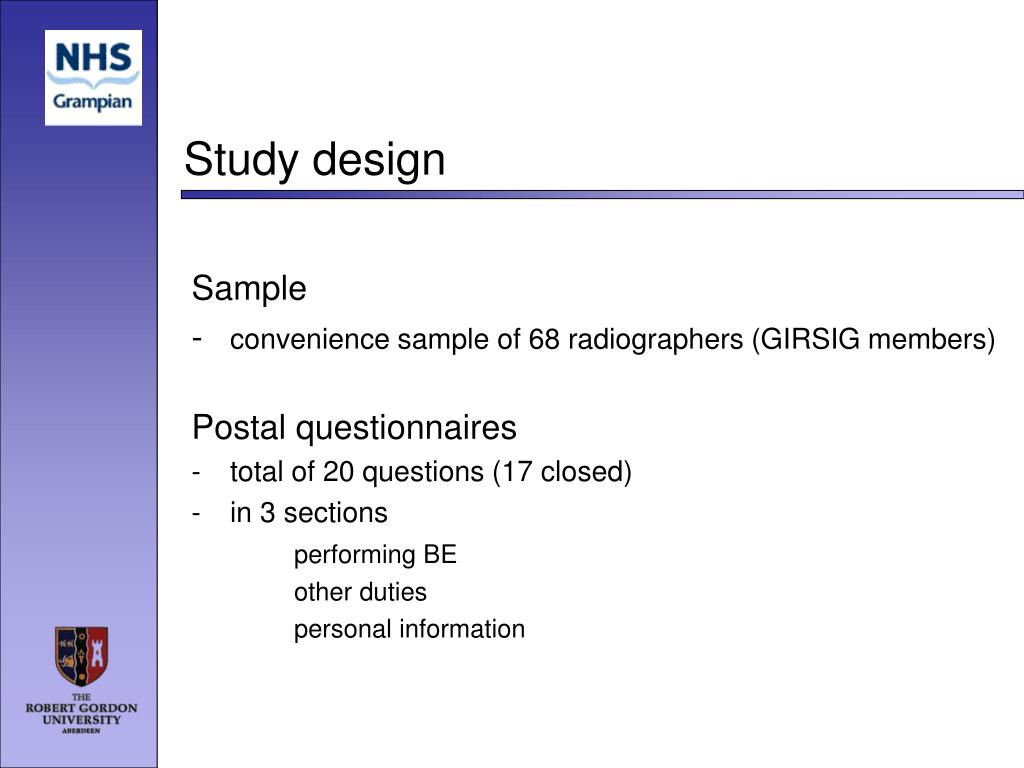Click the NHS Grampian logo
1024x768 pixels.
tap(93, 78)
